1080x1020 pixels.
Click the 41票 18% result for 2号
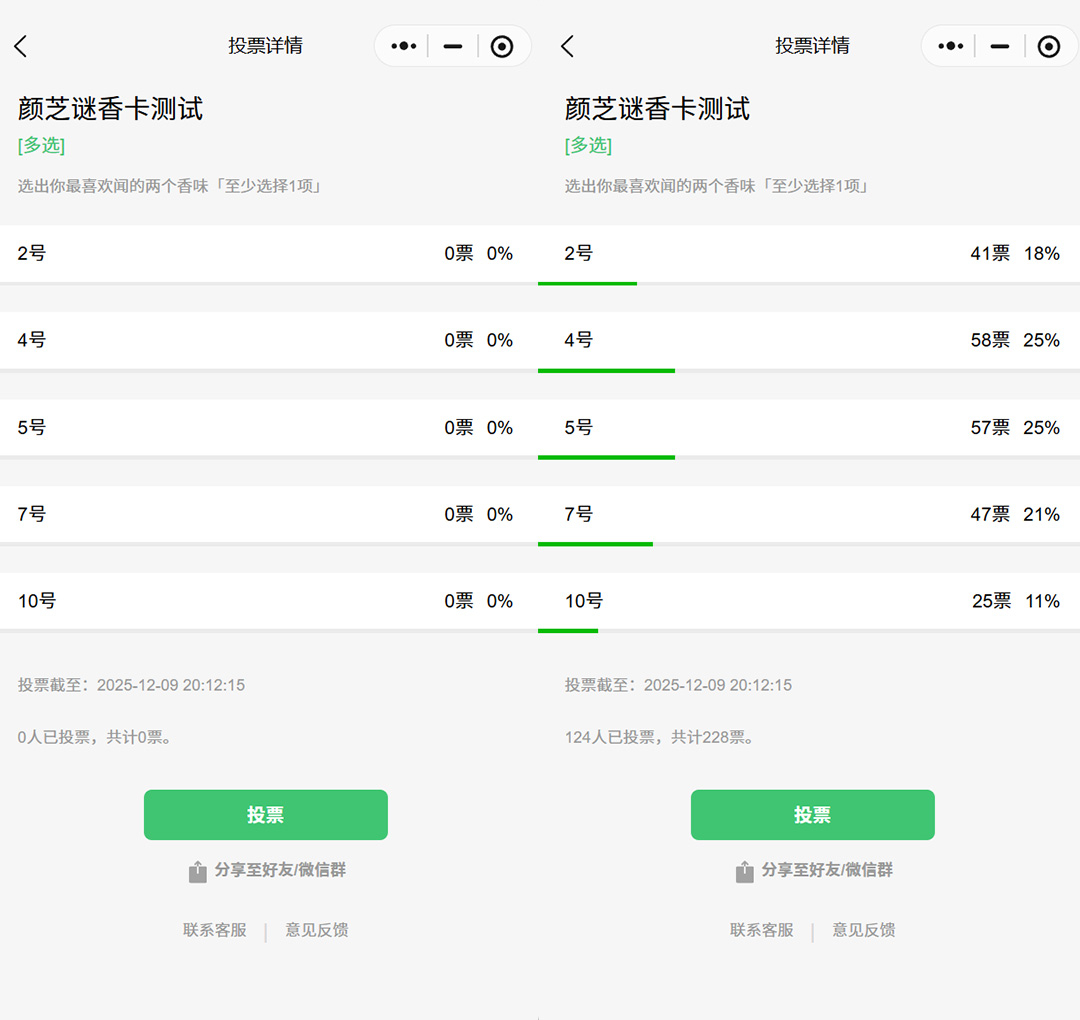1014,254
